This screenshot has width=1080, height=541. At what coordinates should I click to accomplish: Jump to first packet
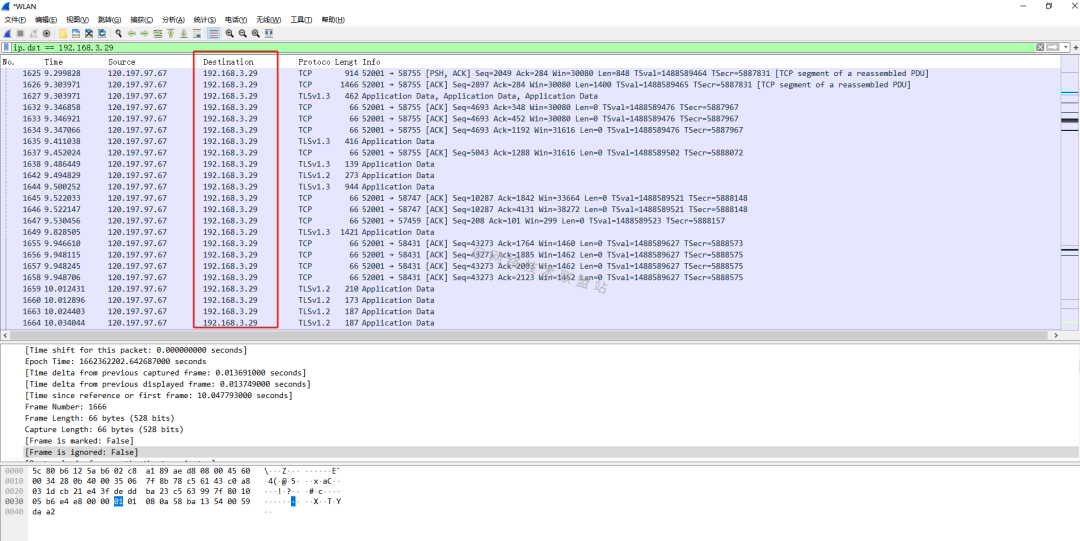[x=170, y=33]
